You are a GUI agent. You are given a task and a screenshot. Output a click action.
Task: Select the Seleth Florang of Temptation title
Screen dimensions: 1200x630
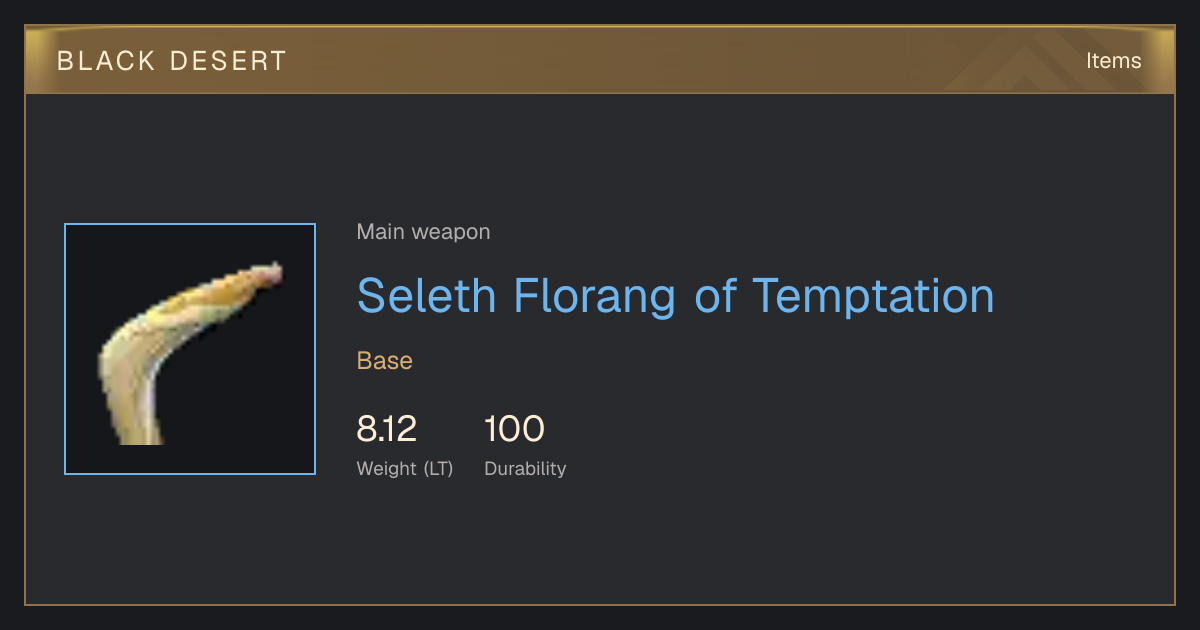tap(676, 295)
